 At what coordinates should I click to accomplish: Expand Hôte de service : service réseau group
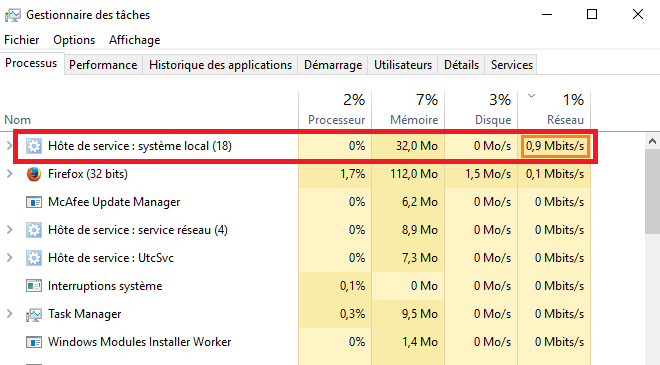coord(9,229)
